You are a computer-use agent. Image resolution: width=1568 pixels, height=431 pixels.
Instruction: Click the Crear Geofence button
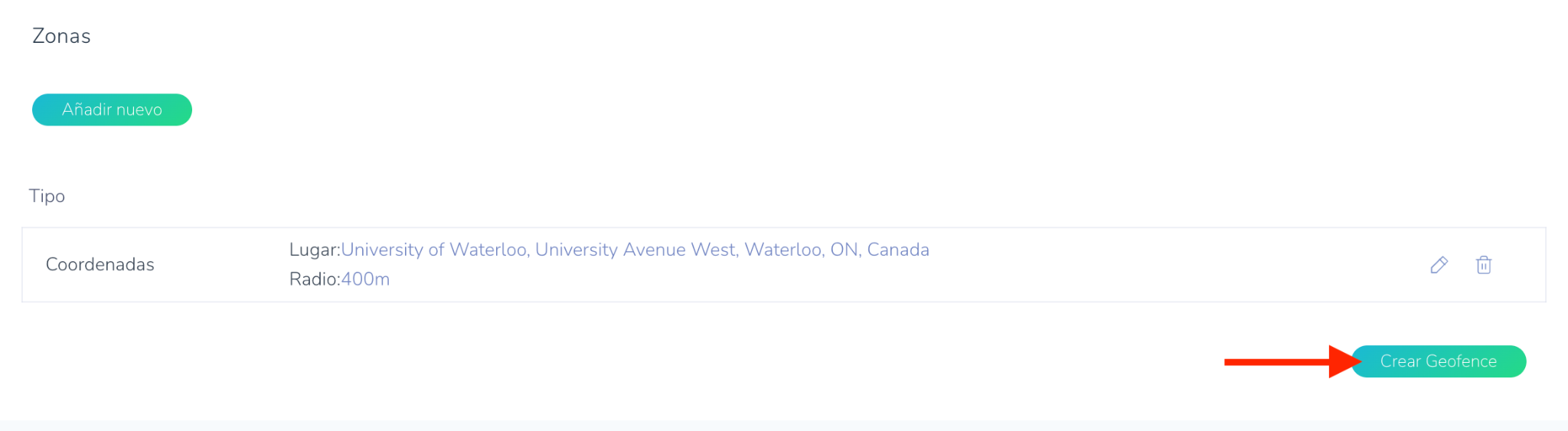[x=1438, y=361]
